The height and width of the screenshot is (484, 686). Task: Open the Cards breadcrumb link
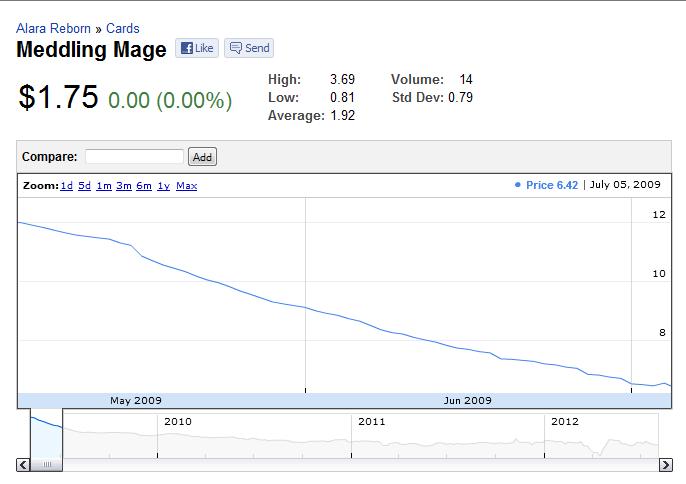123,29
